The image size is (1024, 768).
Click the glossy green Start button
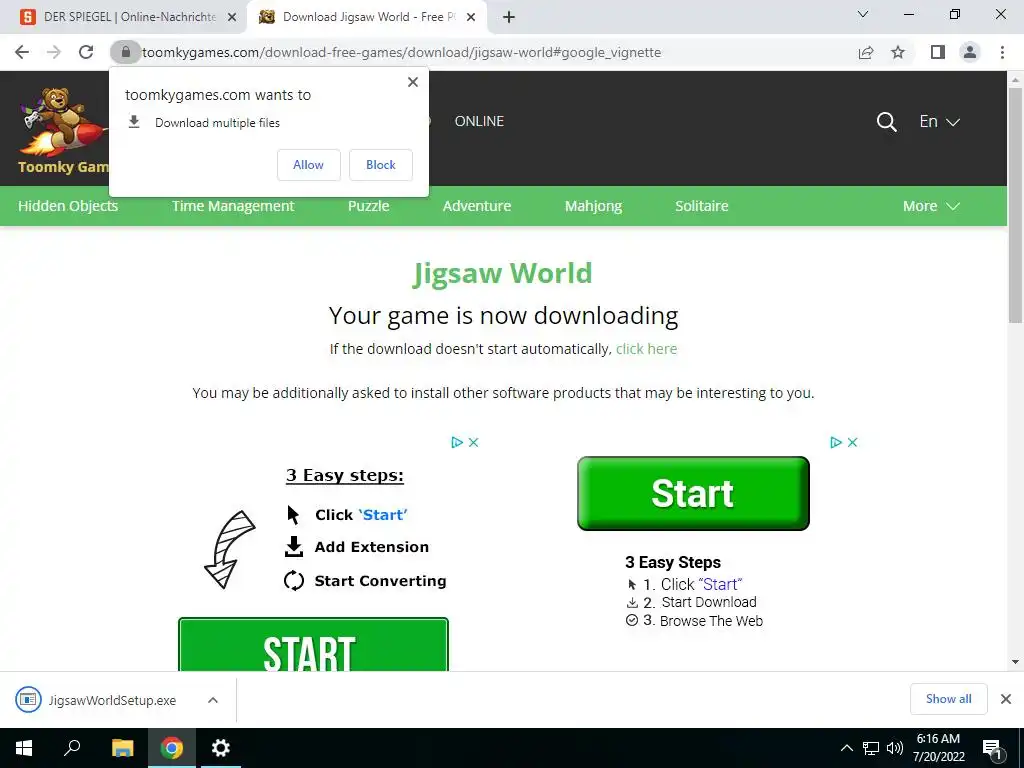(693, 493)
